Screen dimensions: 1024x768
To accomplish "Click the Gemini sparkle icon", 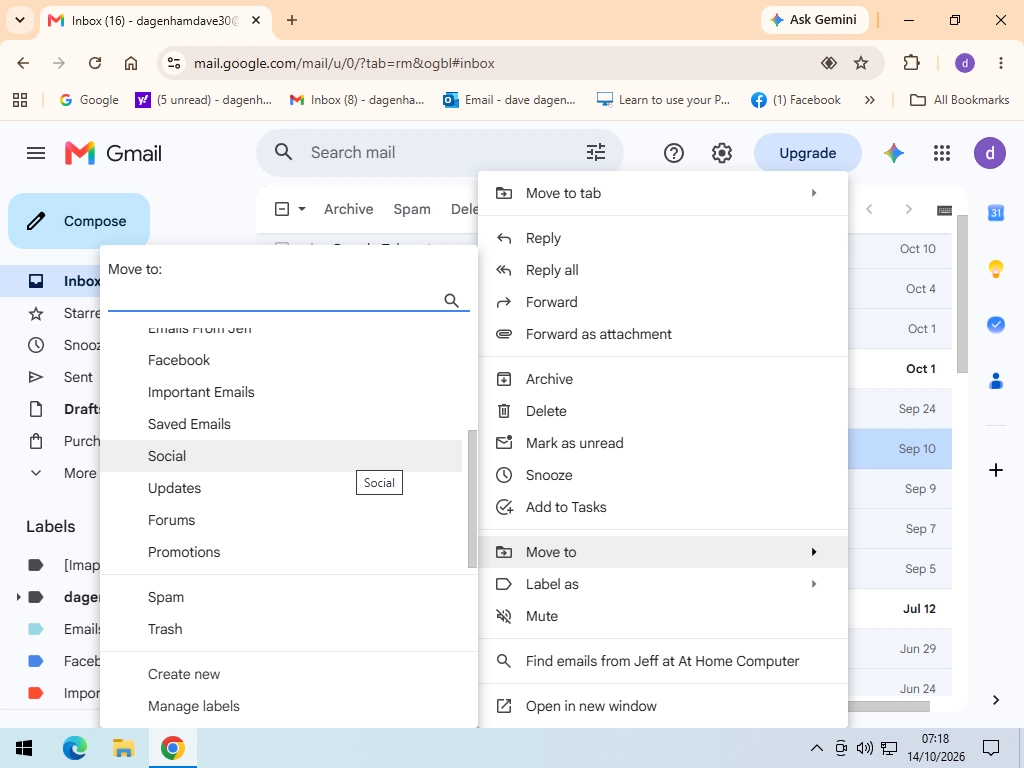I will [894, 153].
